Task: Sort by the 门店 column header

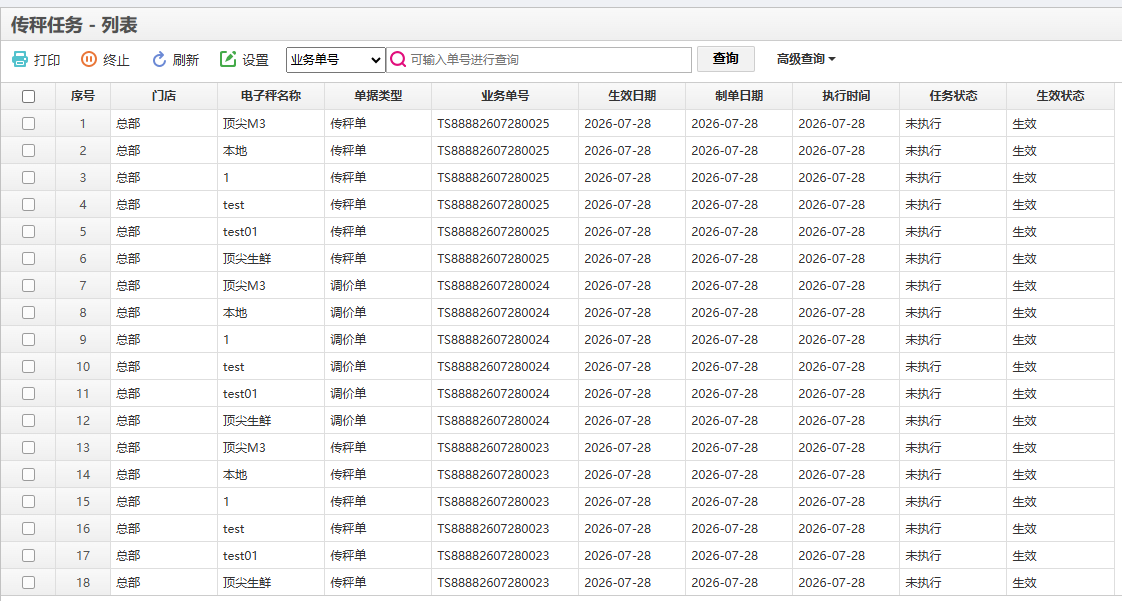Action: pyautogui.click(x=164, y=96)
